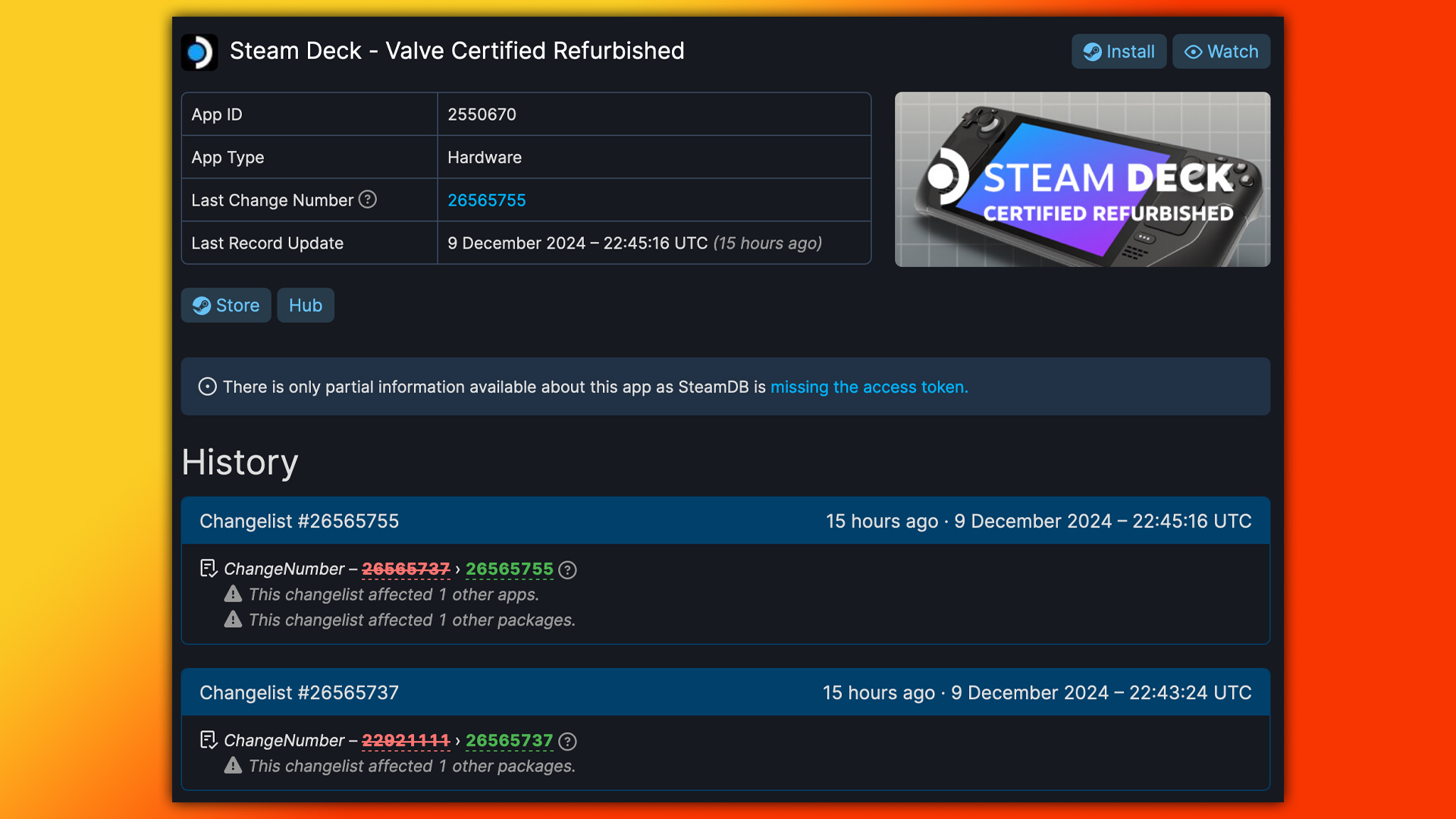Viewport: 1456px width, 819px height.
Task: Click timestamp '22:43:24 UTC' in second changelist header
Action: tap(1190, 692)
